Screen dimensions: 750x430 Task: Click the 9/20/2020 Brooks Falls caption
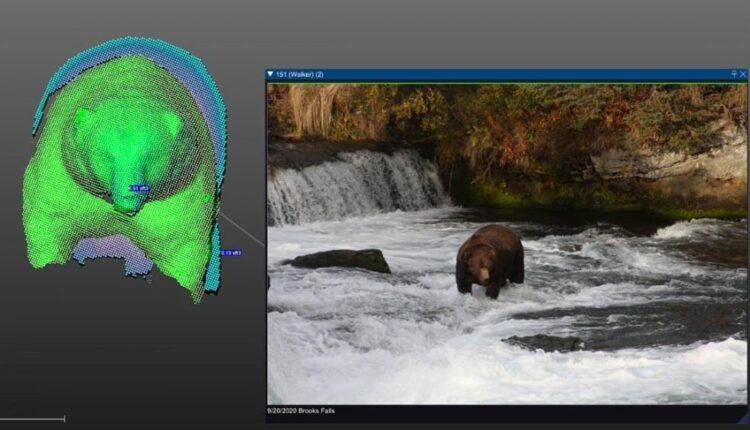306,411
